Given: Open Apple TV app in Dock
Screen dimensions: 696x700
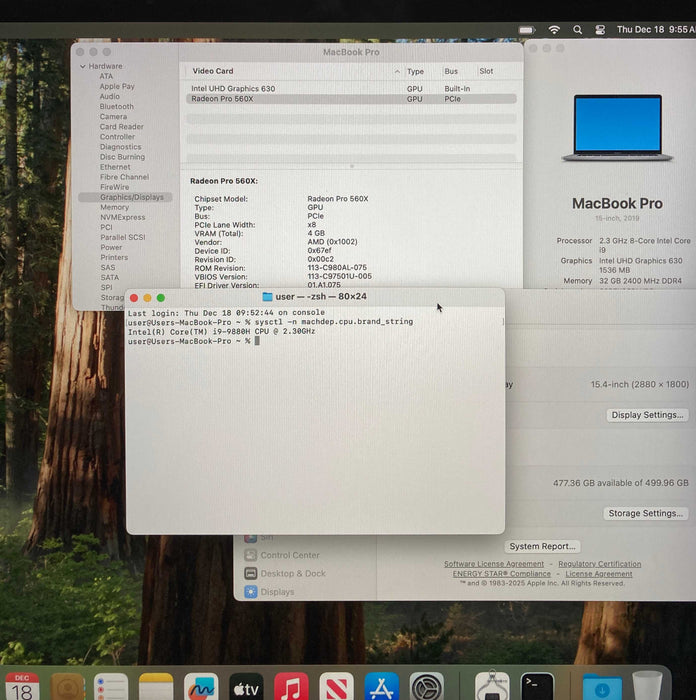Looking at the screenshot, I should [246, 687].
